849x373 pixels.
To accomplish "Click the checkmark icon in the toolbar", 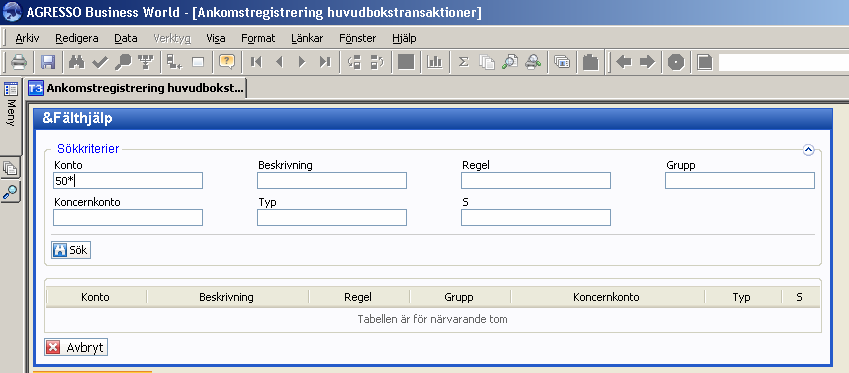I will 100,62.
